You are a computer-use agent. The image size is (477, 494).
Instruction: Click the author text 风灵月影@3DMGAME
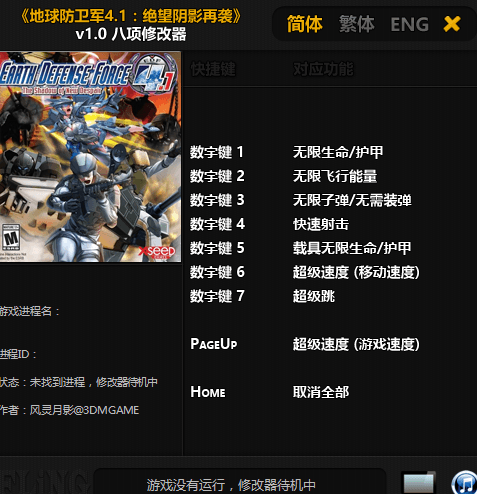pos(84,410)
